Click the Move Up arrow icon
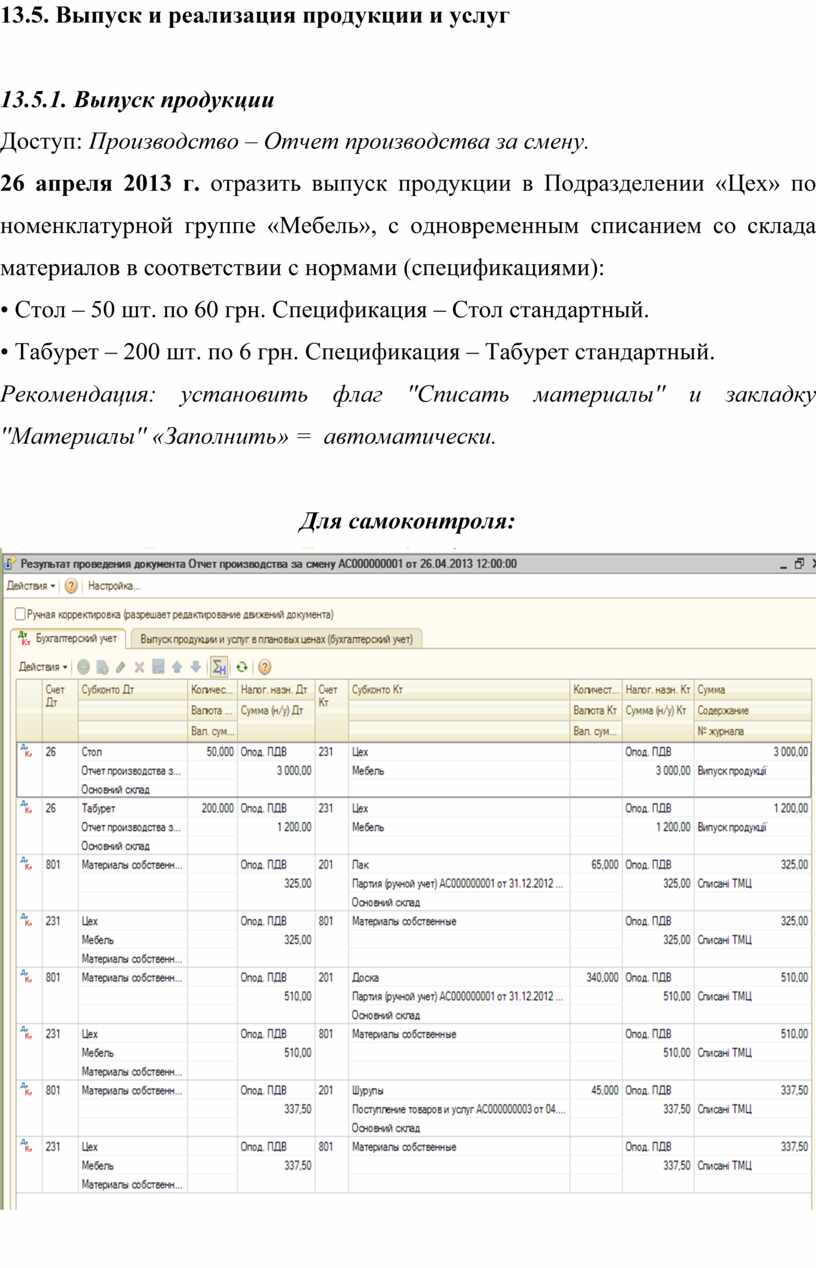This screenshot has width=816, height=1268. (177, 667)
